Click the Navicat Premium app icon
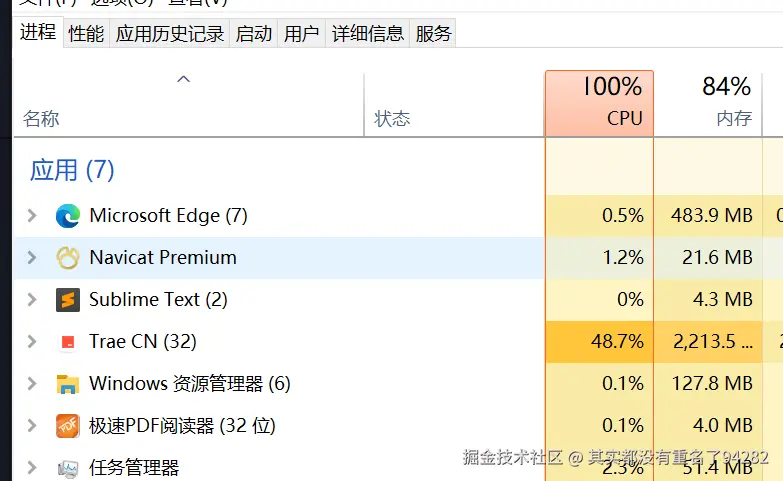783x481 pixels. pos(67,258)
